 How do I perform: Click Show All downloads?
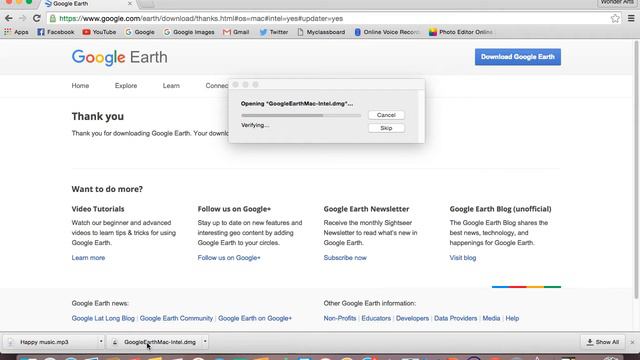coord(602,342)
